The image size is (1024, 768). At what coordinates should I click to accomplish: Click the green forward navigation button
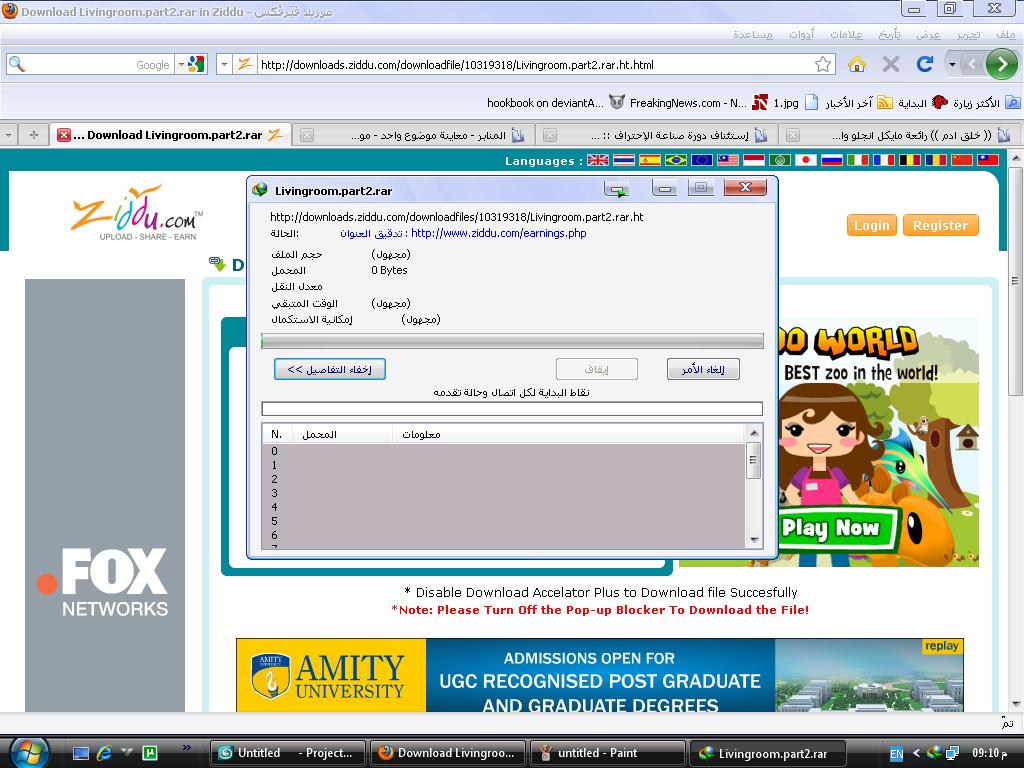[1001, 64]
